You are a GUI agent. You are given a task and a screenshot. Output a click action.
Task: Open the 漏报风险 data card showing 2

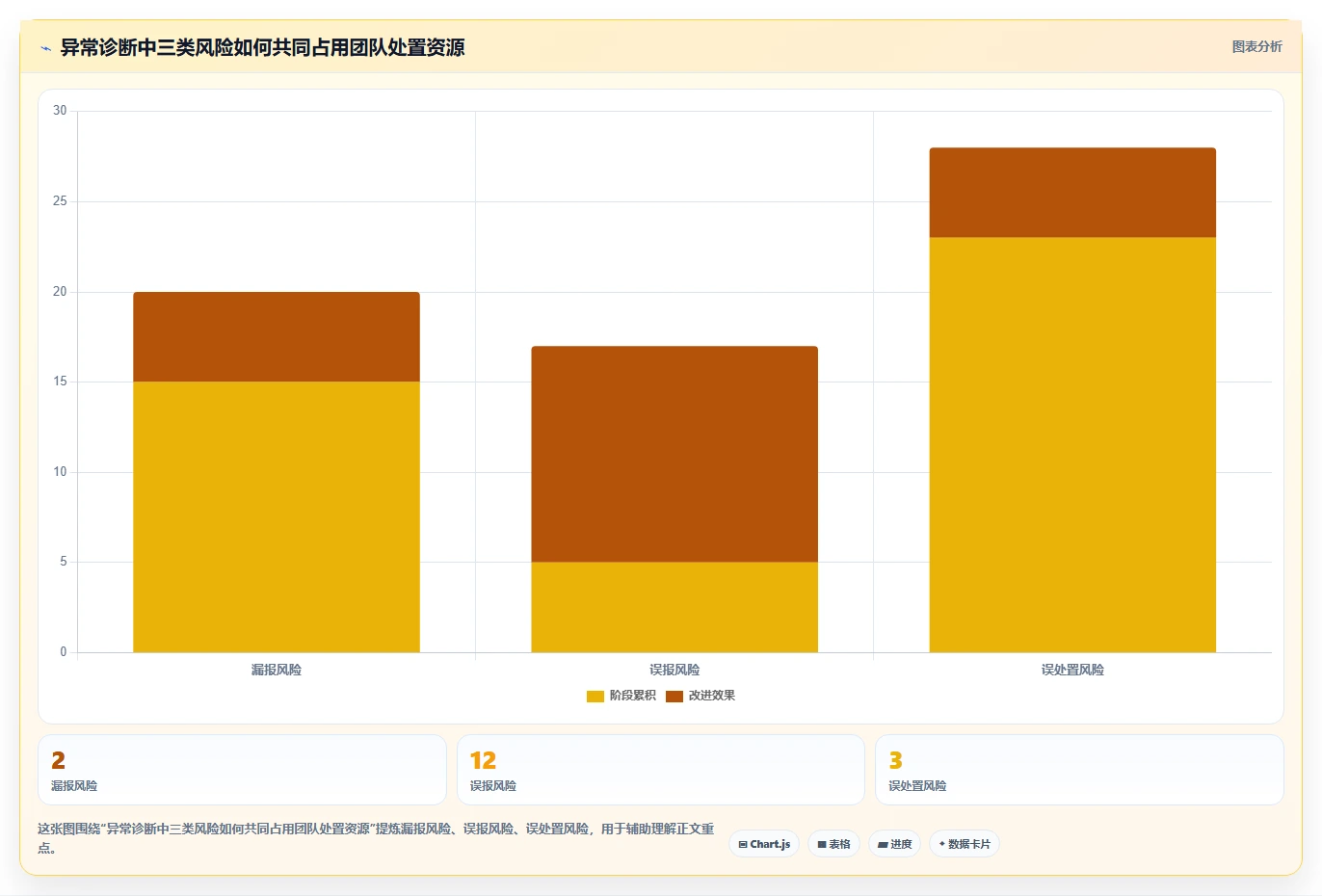tap(242, 770)
